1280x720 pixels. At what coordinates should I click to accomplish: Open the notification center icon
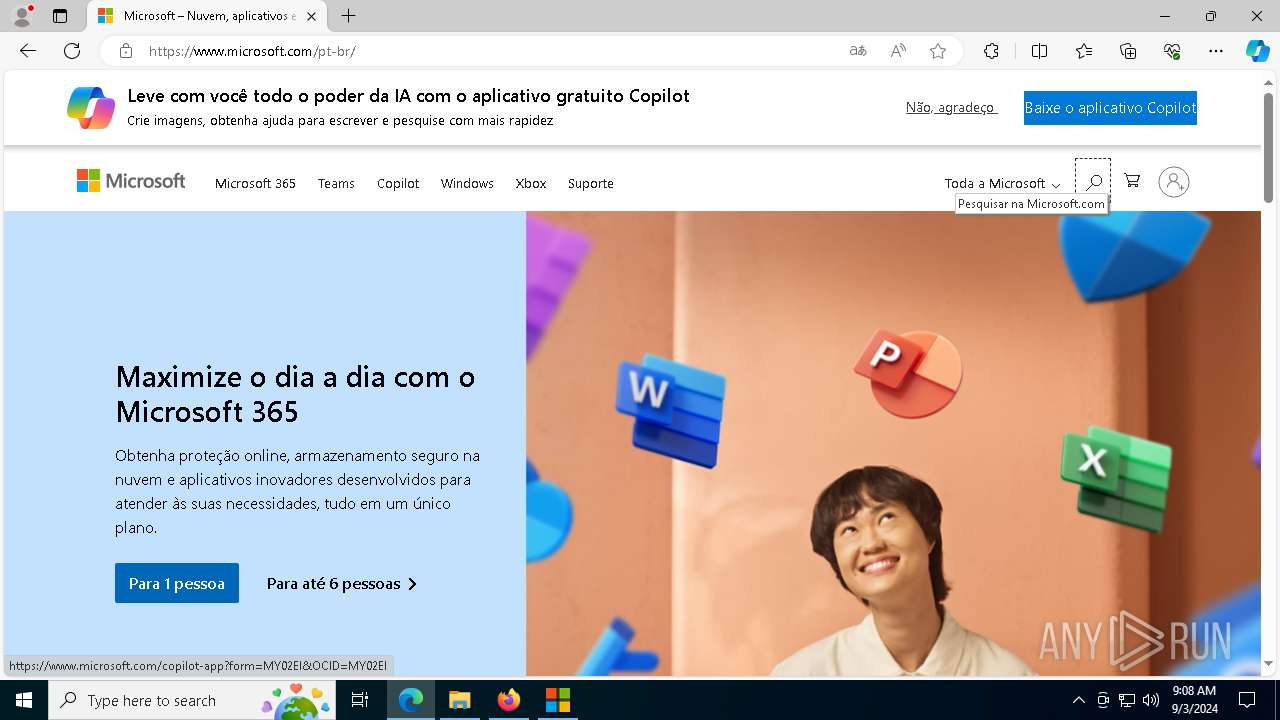click(x=1247, y=700)
